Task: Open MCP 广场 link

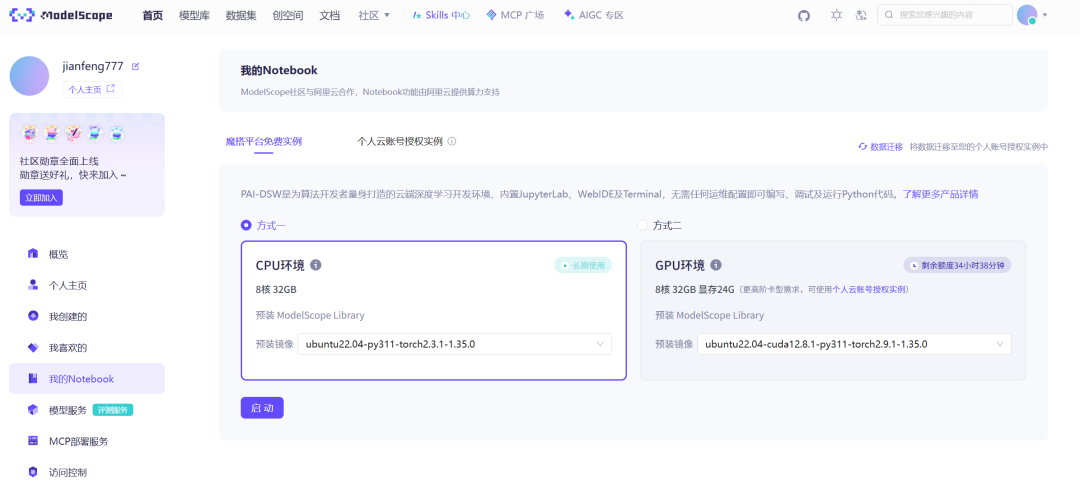Action: (515, 15)
